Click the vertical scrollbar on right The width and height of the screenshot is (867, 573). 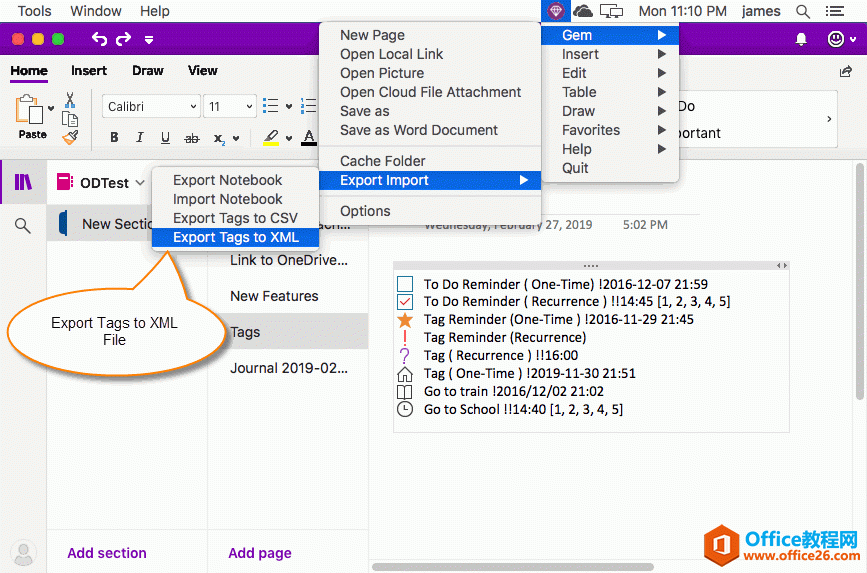pos(859,281)
